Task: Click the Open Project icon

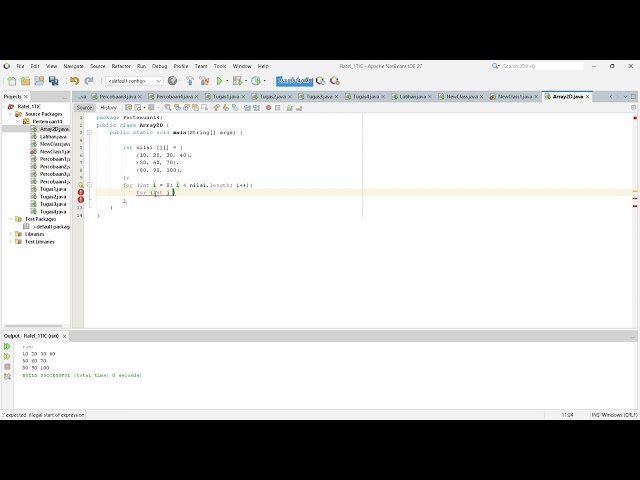Action: (39, 81)
